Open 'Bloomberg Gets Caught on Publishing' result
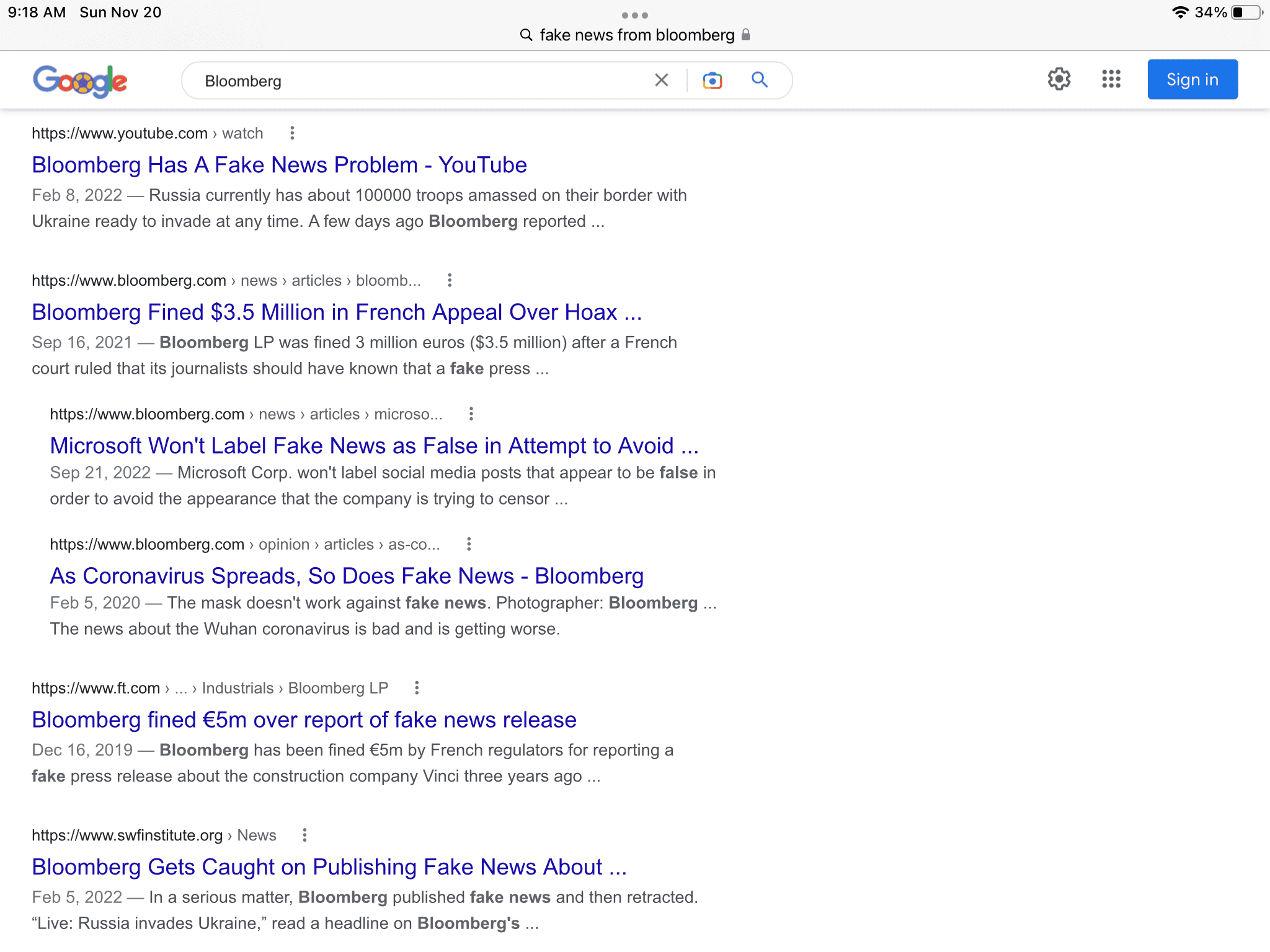Screen dimensions: 1270x952 click(x=329, y=867)
